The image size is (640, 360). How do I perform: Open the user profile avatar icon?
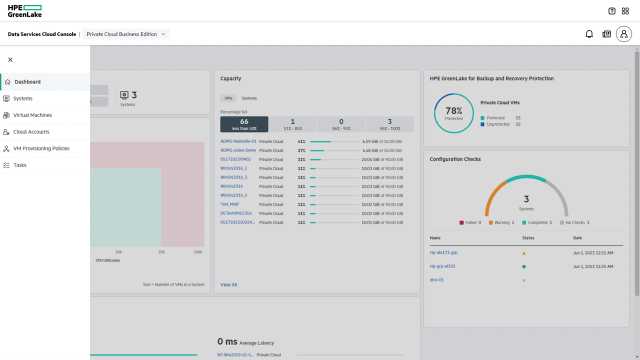tap(624, 34)
